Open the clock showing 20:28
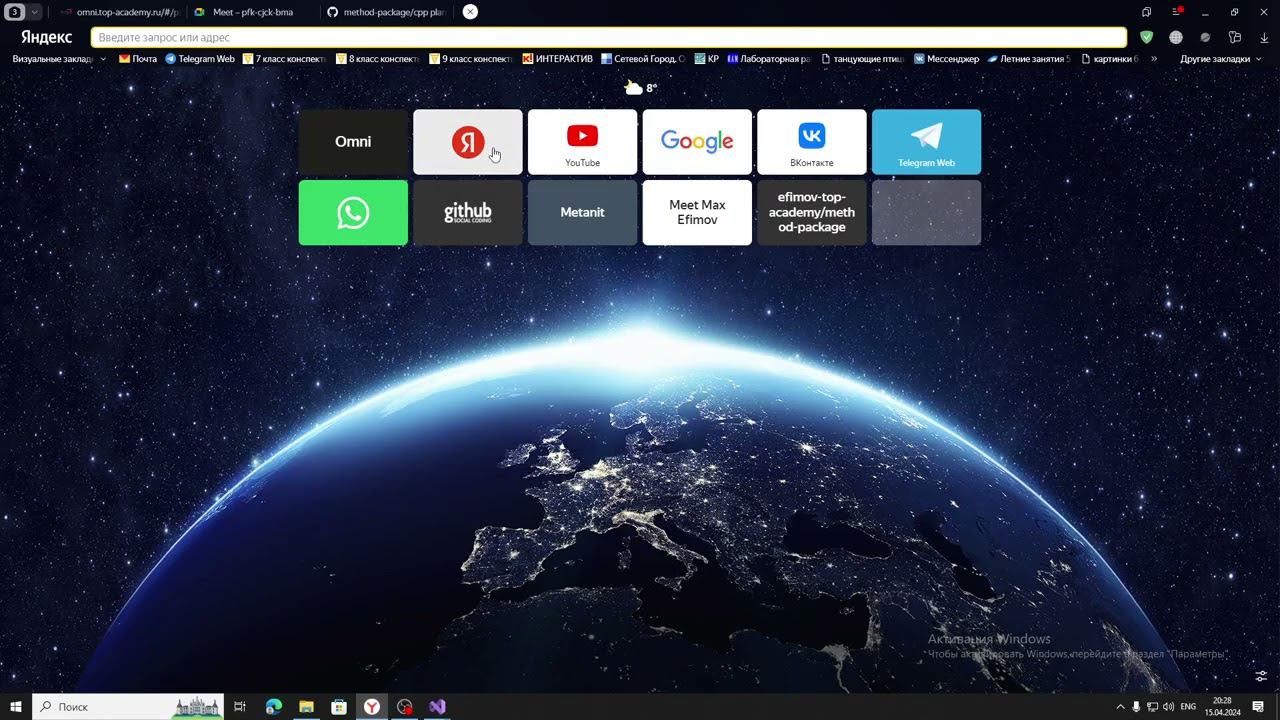The width and height of the screenshot is (1280, 720). 1221,707
